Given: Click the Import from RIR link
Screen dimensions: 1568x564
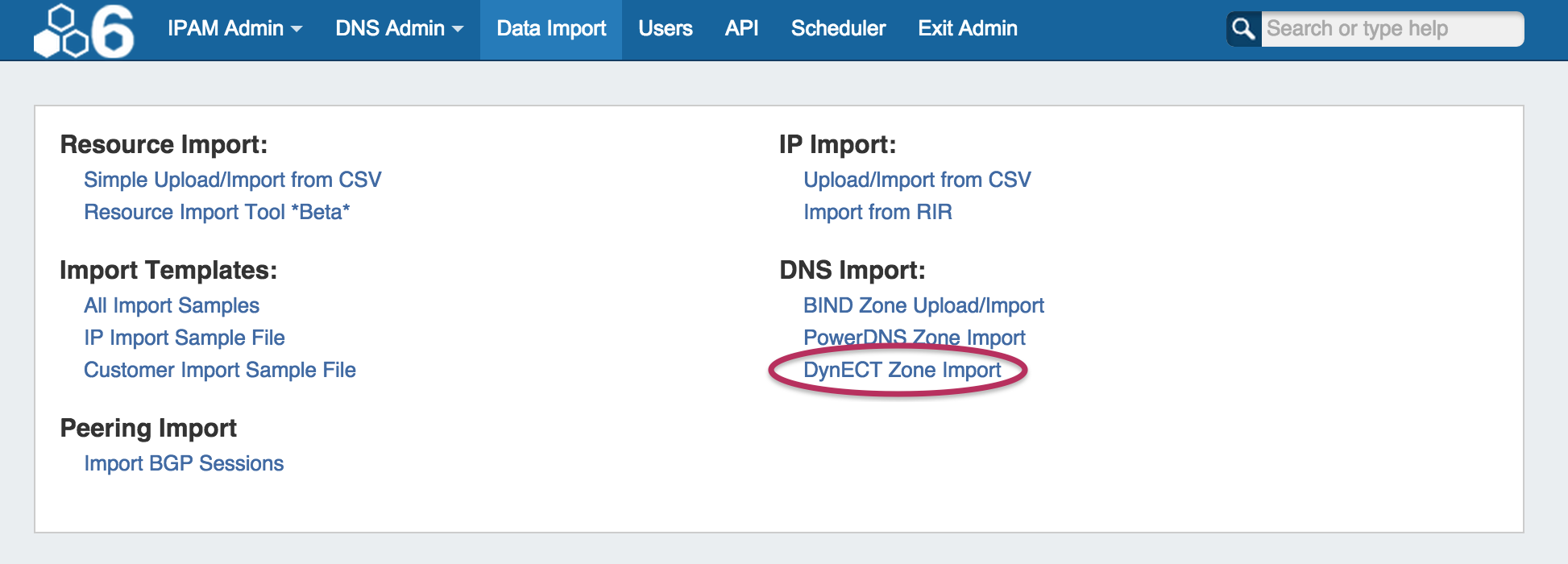Looking at the screenshot, I should coord(877,212).
